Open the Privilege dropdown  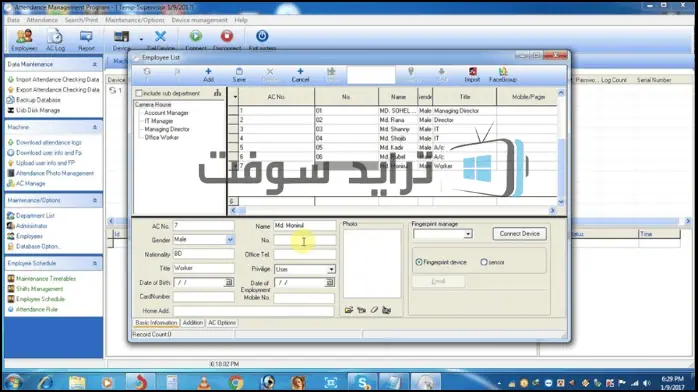[x=331, y=269]
